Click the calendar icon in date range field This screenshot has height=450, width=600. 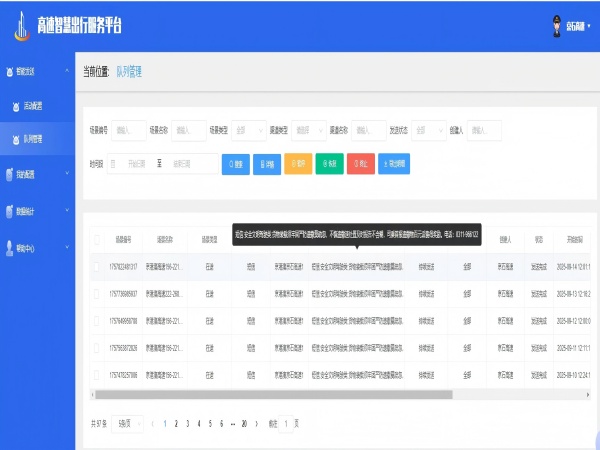point(113,164)
